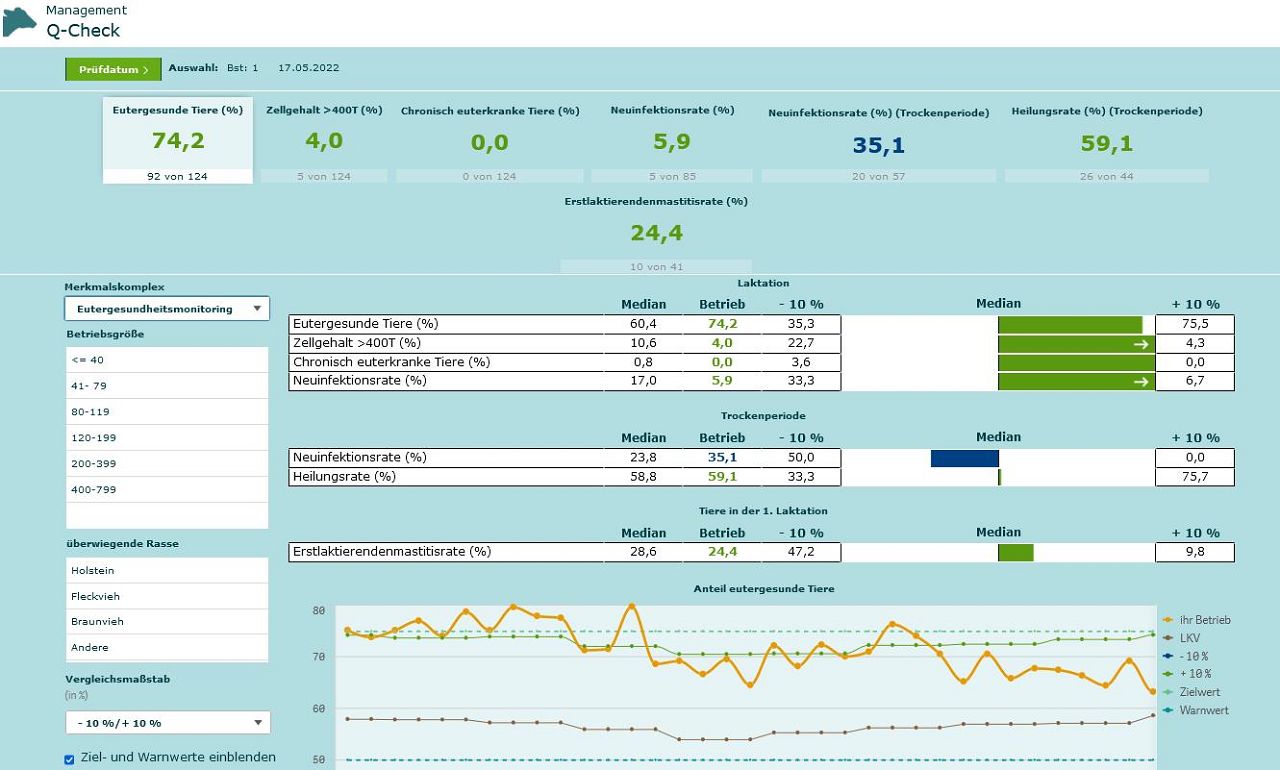Viewport: 1280px width, 770px height.
Task: Select Holstein as predominant breed
Action: tap(167, 570)
